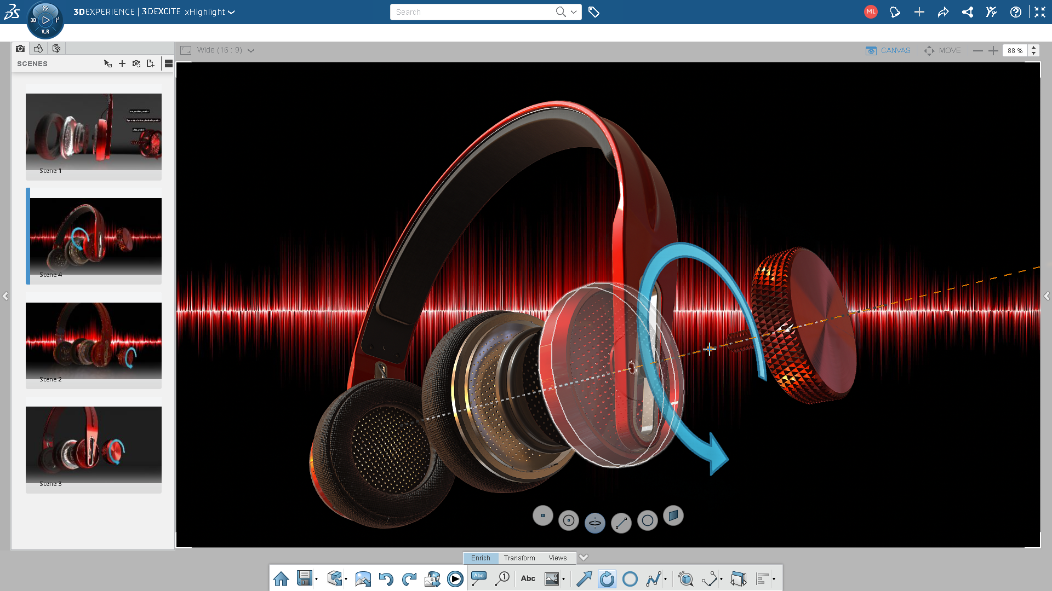Viewport: 1052px width, 591px height.
Task: Click the play experience icon
Action: click(455, 578)
